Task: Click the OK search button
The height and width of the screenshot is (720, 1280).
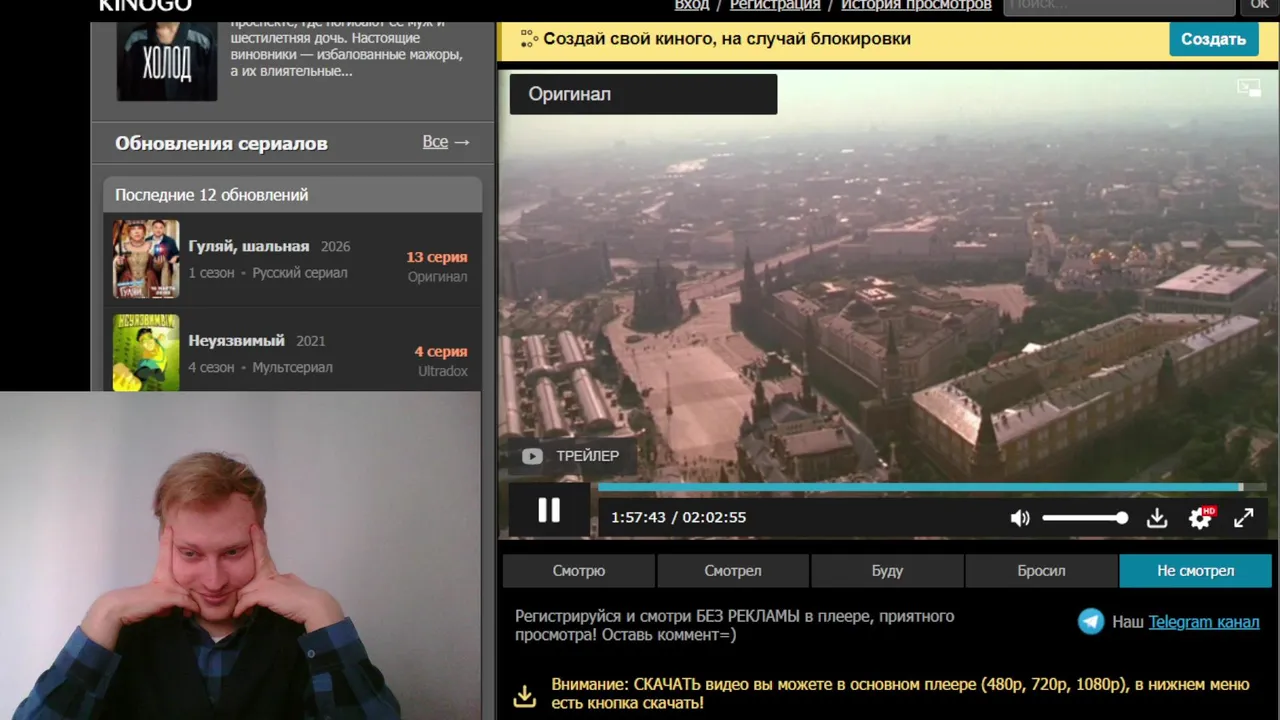Action: 1259,6
